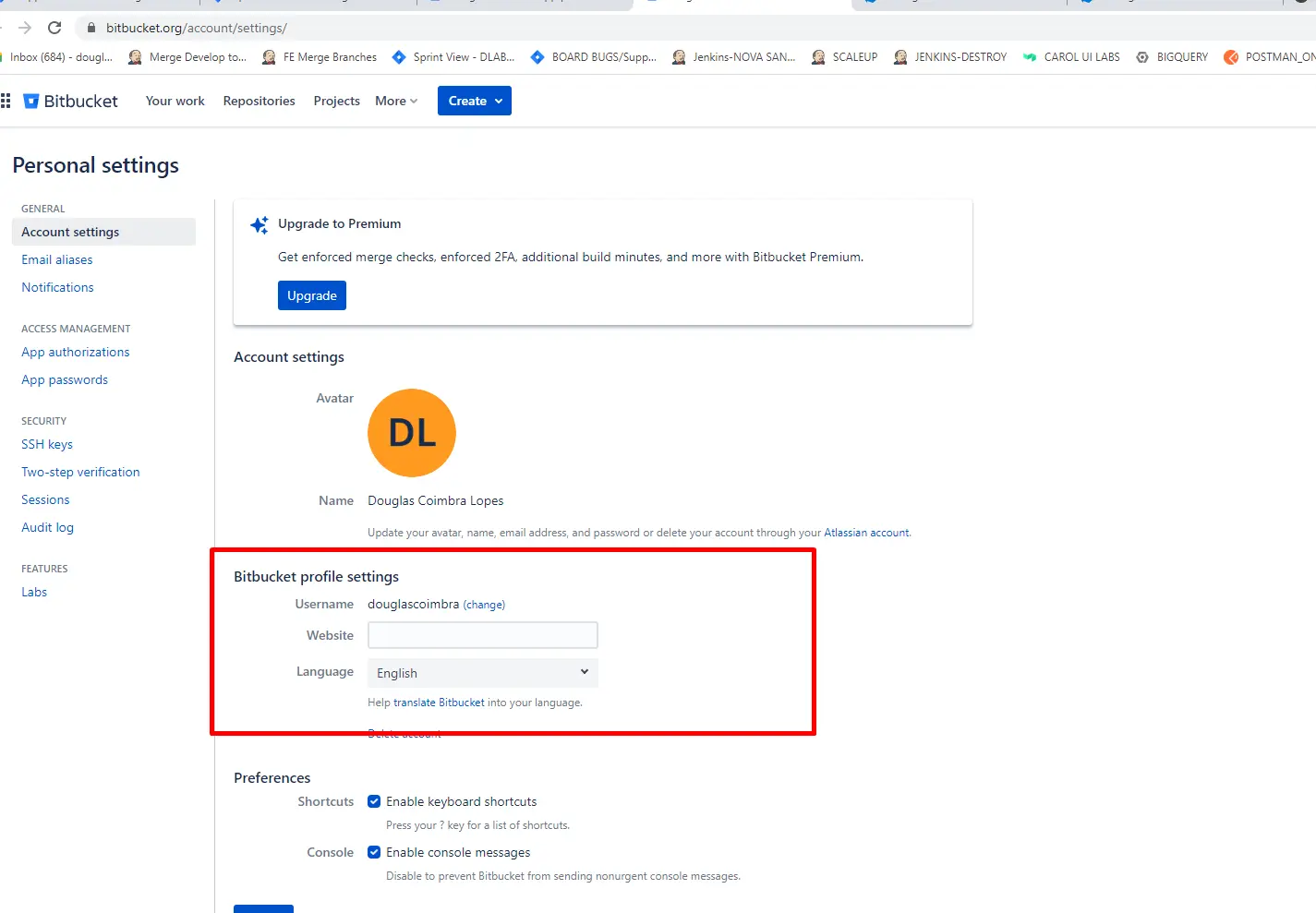Screen dimensions: 1316x913
Task: Open the JENKINS-DESTROY bookmark
Action: click(950, 57)
